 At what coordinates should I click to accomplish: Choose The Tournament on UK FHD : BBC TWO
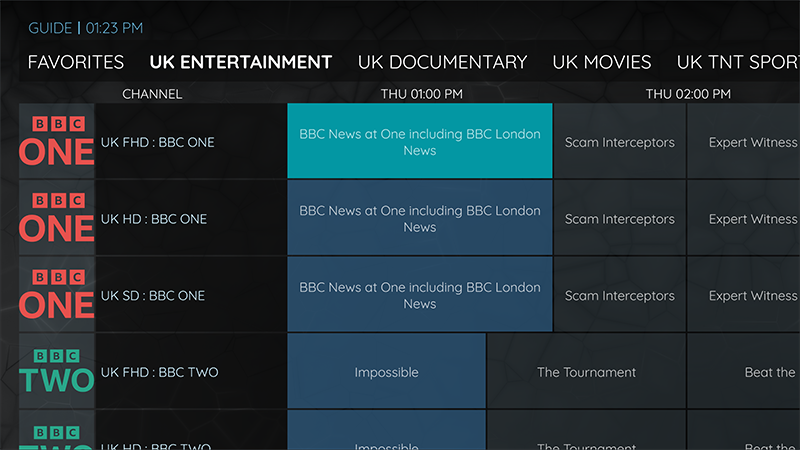coord(586,372)
